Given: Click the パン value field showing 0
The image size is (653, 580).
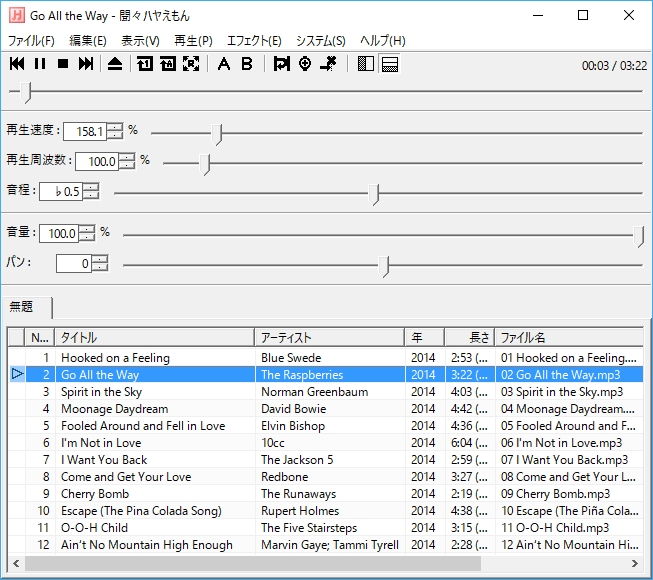Looking at the screenshot, I should click(74, 264).
